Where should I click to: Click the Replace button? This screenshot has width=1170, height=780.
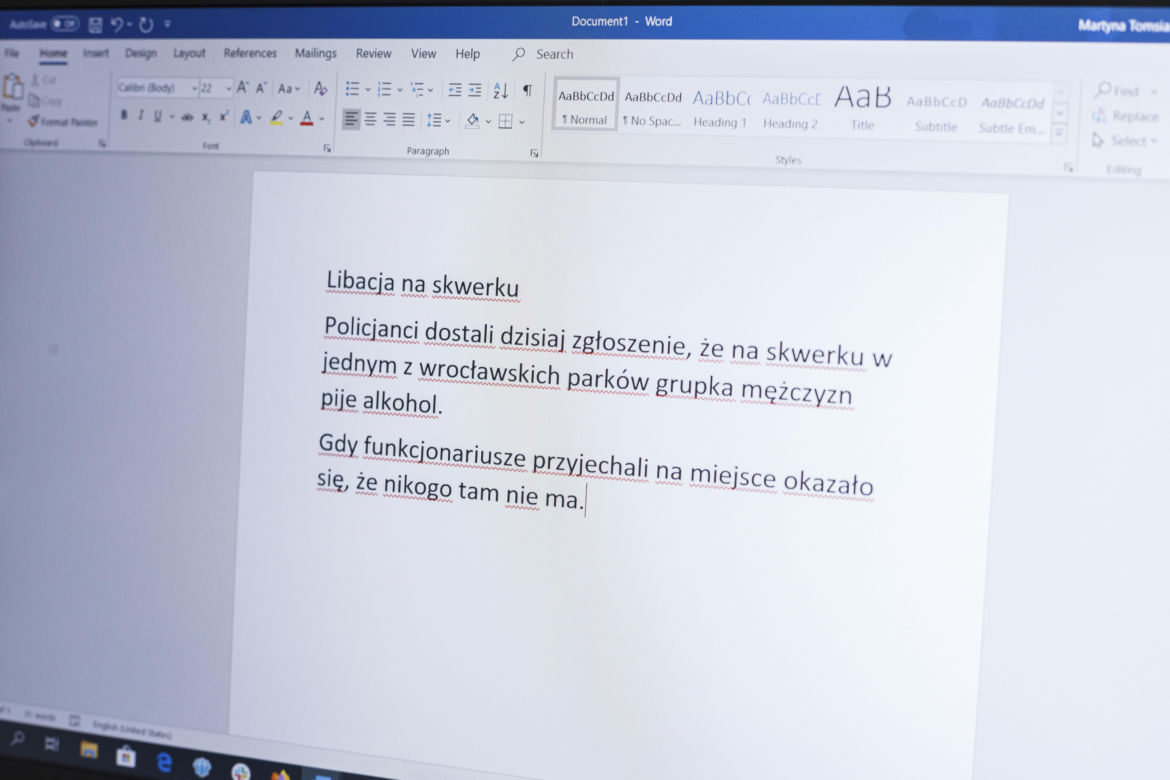pos(1125,116)
